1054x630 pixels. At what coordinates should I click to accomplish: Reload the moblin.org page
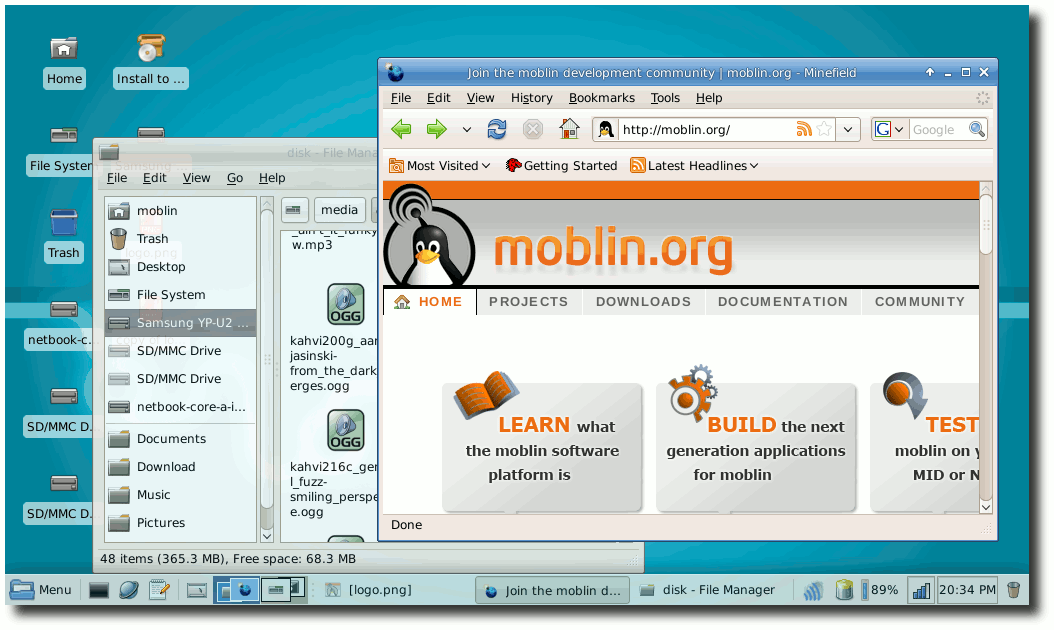click(497, 129)
